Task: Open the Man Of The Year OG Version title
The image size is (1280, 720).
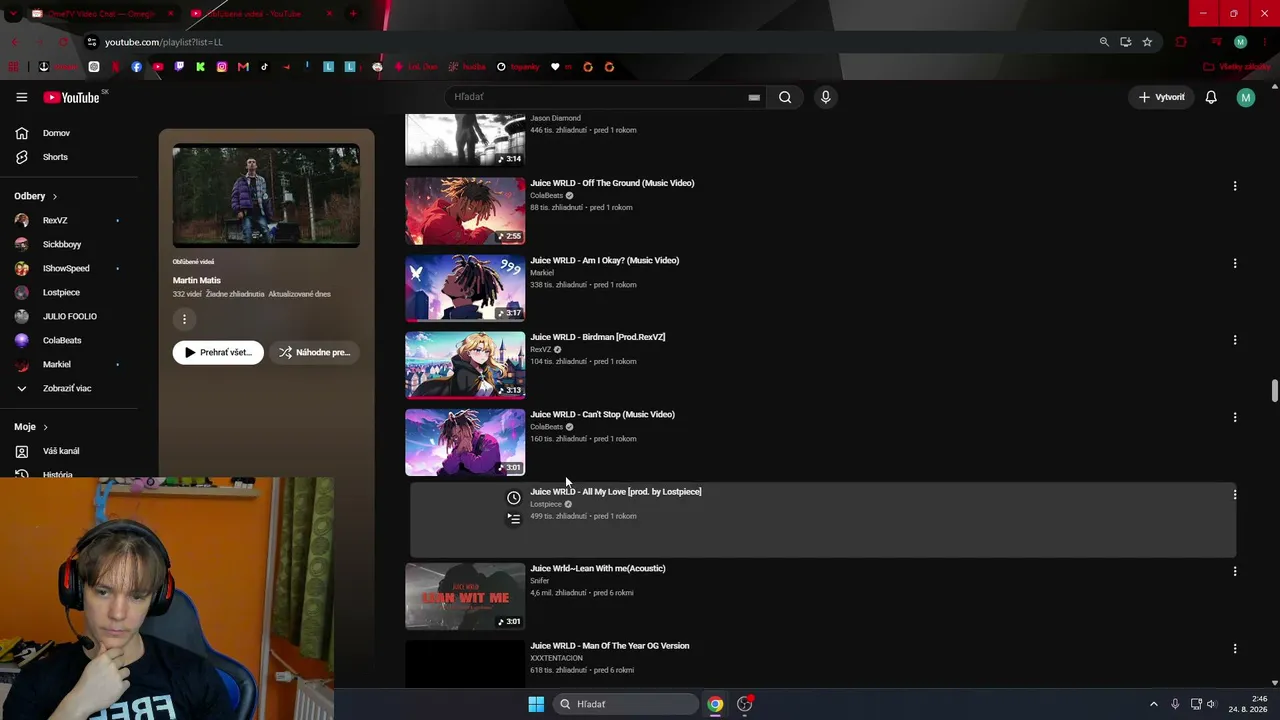Action: point(610,646)
